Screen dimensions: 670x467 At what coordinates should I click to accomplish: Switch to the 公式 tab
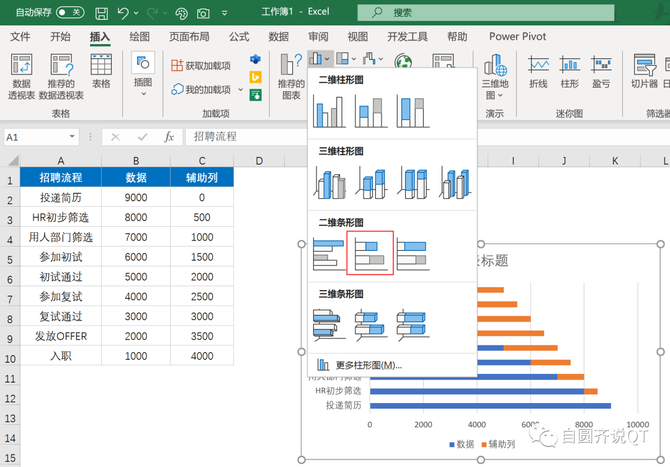tap(239, 37)
